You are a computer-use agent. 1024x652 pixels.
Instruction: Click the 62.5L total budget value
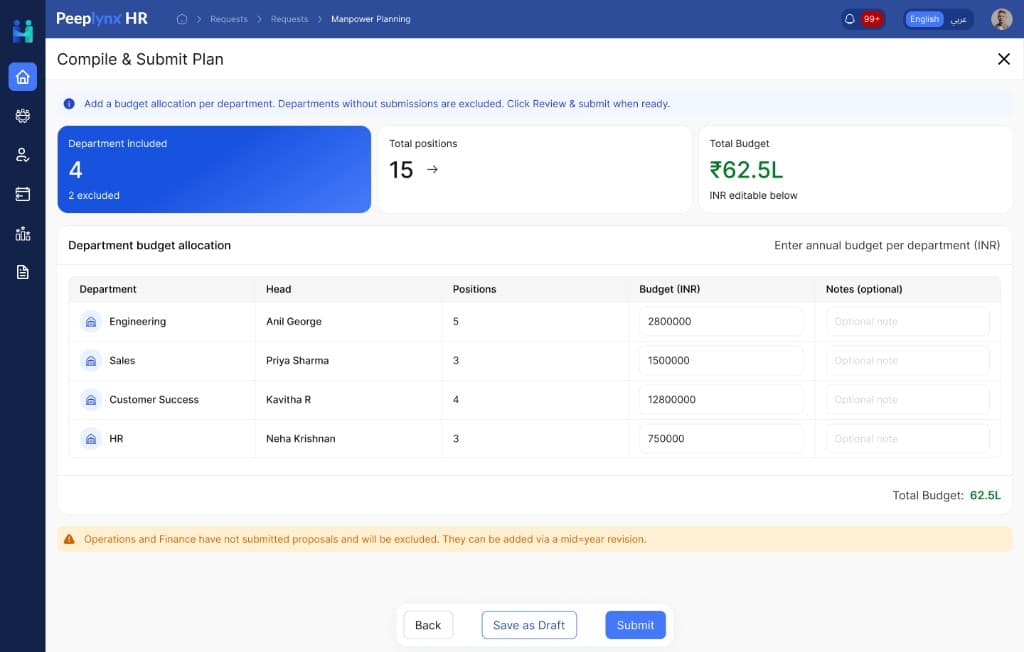(985, 495)
